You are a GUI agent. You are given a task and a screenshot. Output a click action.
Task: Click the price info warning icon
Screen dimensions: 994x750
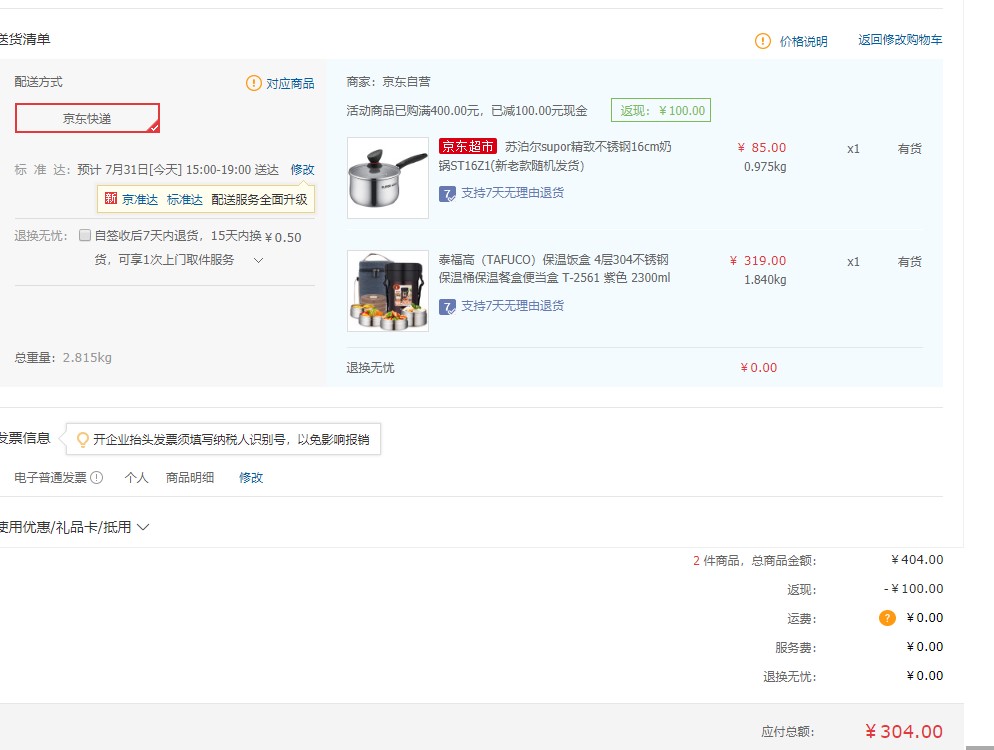click(x=763, y=41)
